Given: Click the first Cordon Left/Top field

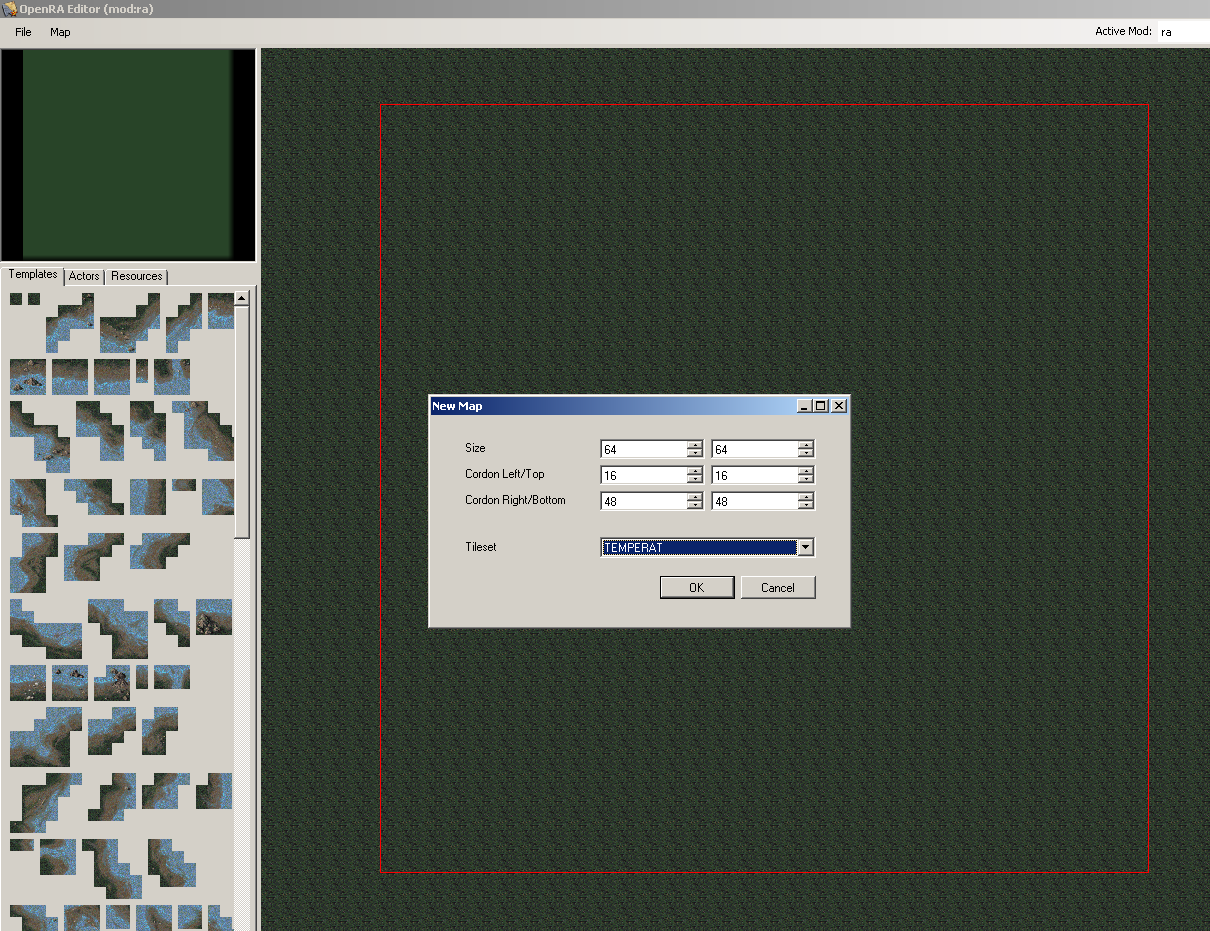Looking at the screenshot, I should tap(644, 475).
